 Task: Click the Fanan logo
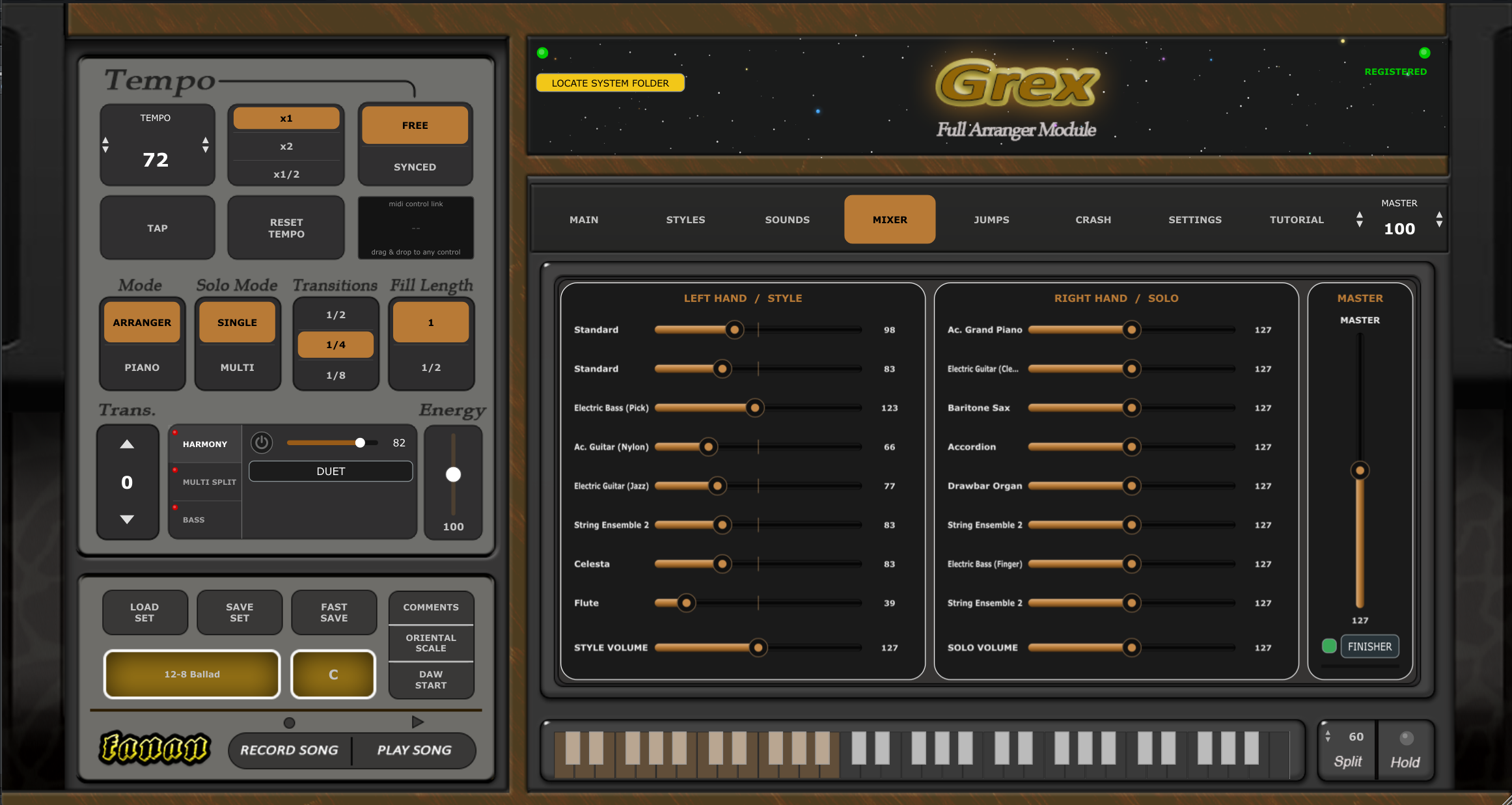155,748
